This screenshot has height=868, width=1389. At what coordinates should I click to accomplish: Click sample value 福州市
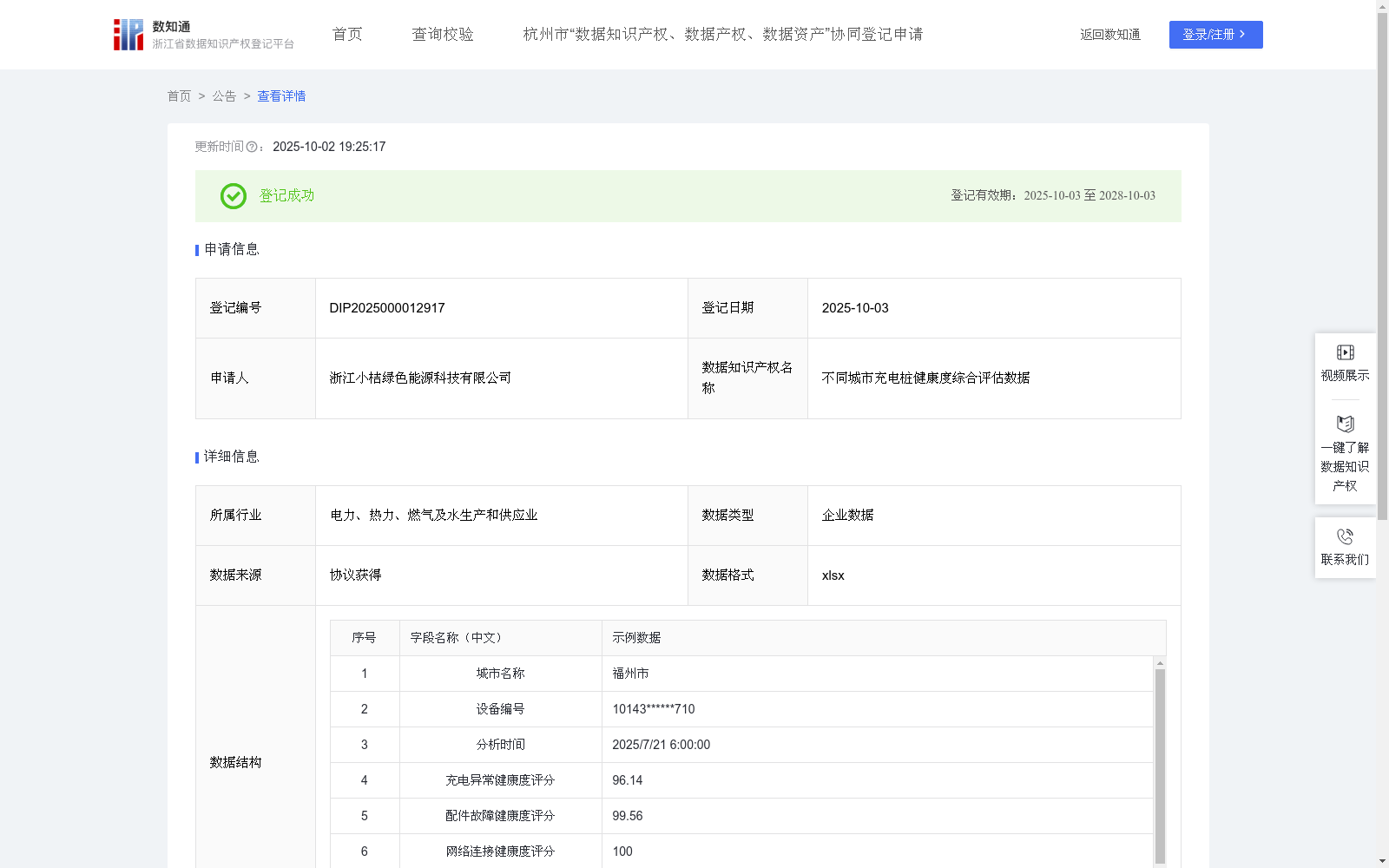[x=630, y=674]
